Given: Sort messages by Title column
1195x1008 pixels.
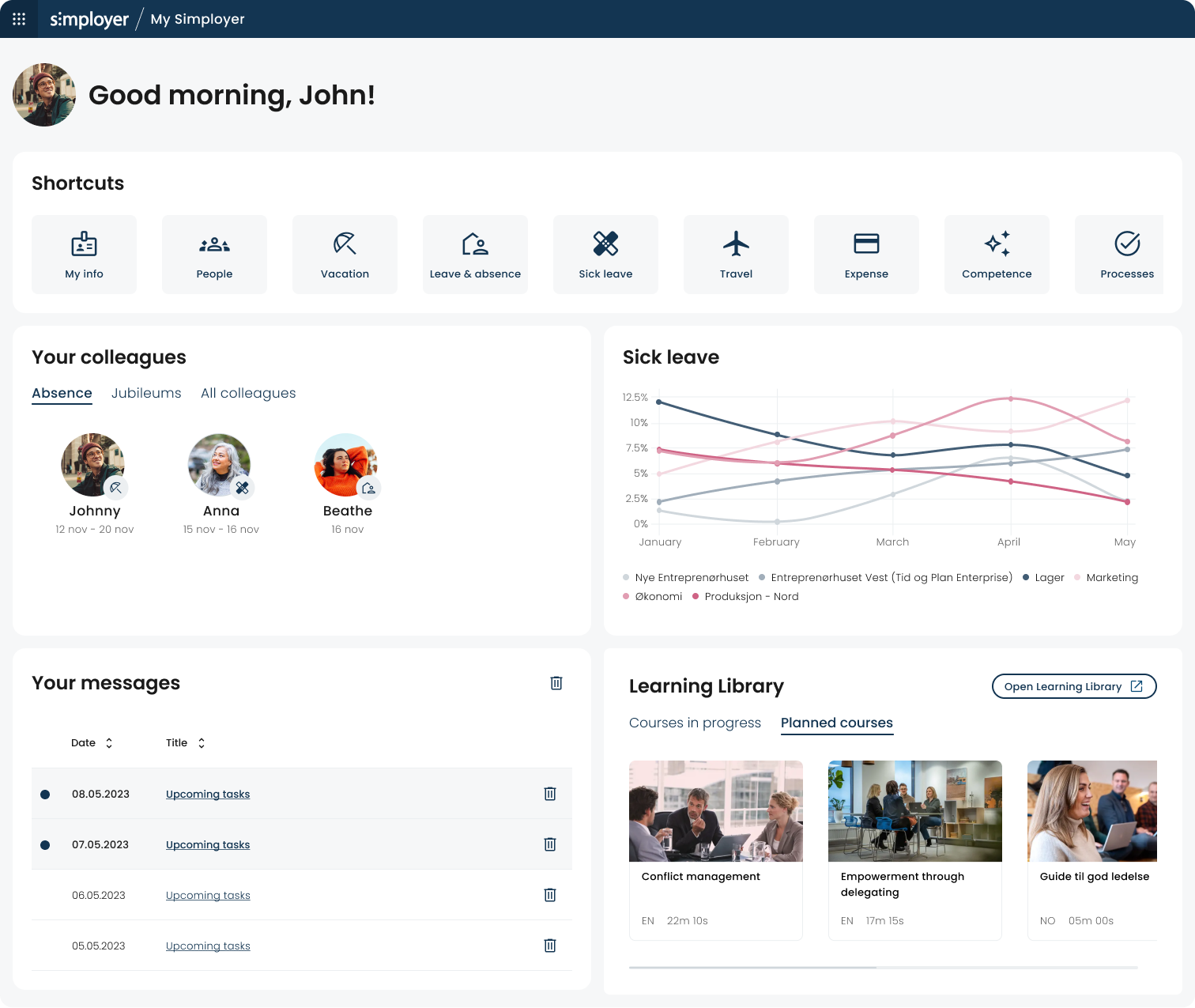Looking at the screenshot, I should click(185, 743).
